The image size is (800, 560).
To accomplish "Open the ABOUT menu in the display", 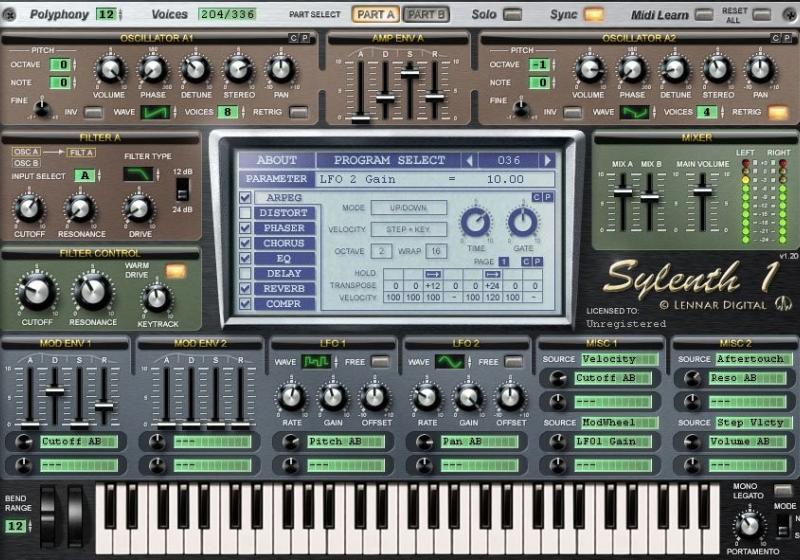I will pos(277,160).
